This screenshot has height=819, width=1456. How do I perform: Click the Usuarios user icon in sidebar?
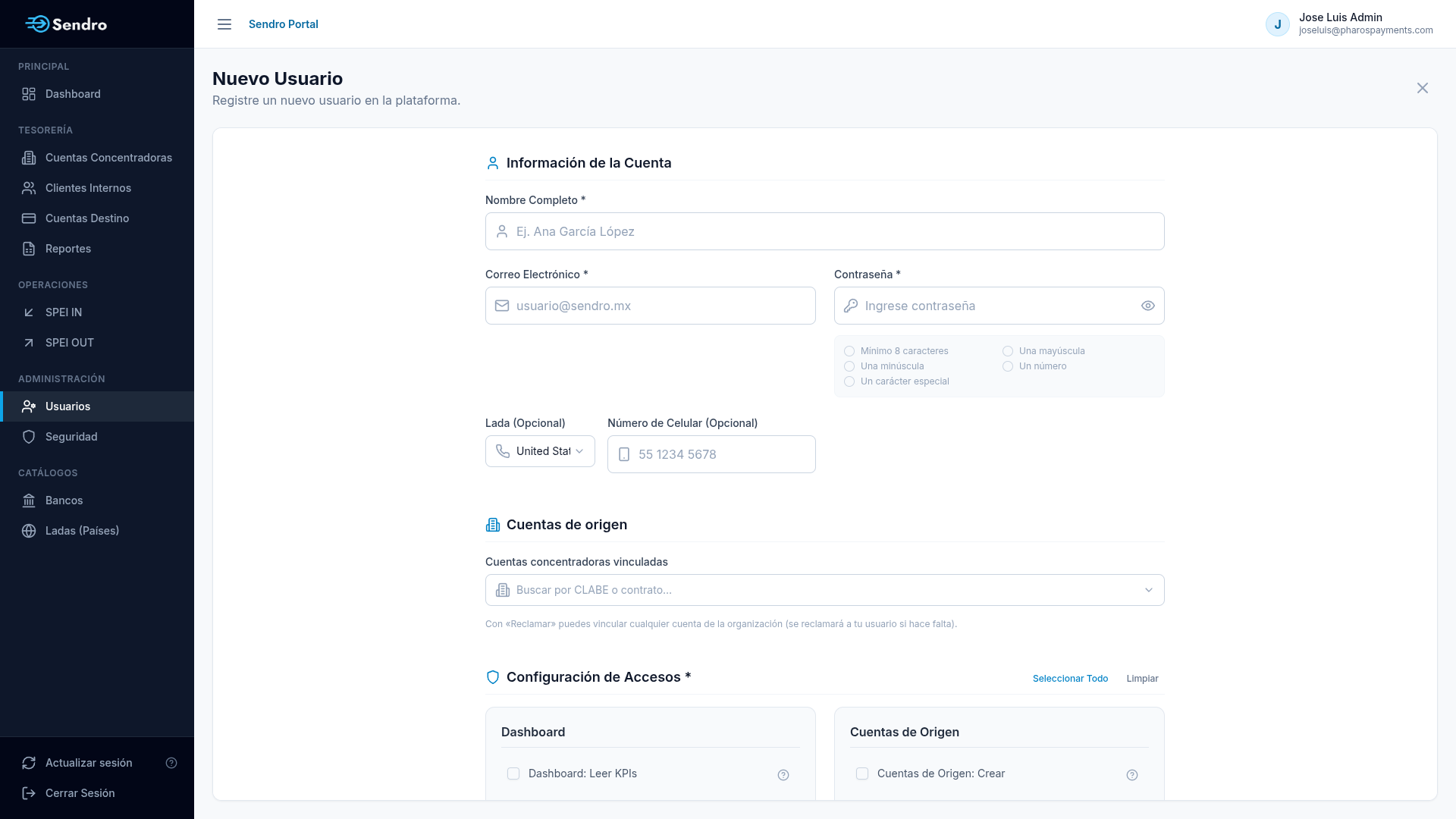pos(29,406)
